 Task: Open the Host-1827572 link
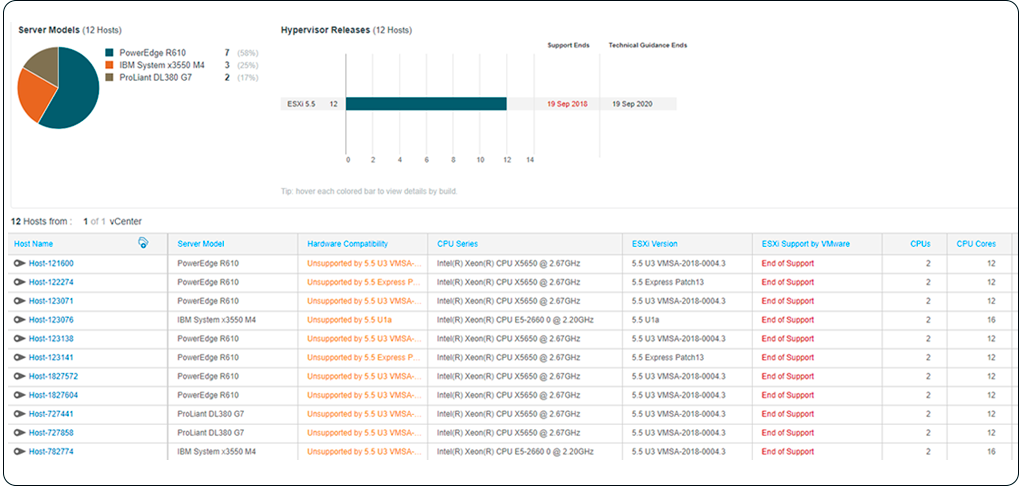point(54,377)
